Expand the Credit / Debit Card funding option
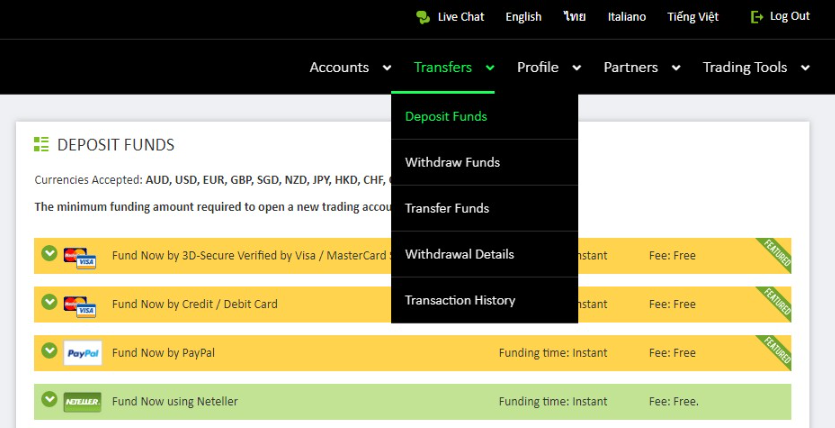 (x=50, y=302)
